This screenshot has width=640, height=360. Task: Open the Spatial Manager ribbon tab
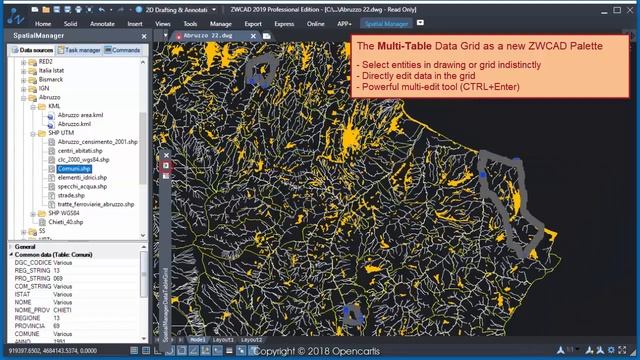386,24
